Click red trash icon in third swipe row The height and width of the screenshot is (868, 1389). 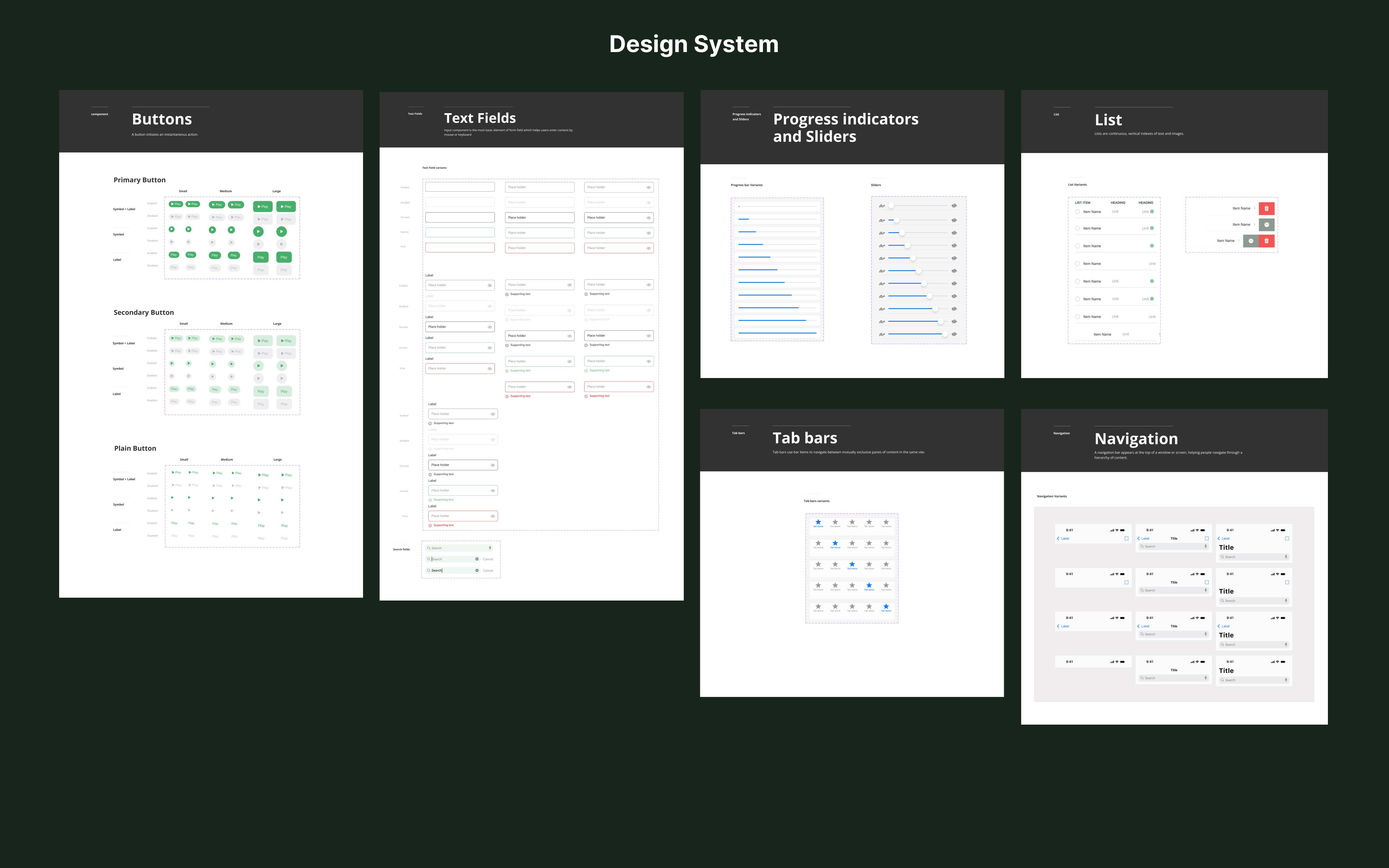tap(1266, 241)
